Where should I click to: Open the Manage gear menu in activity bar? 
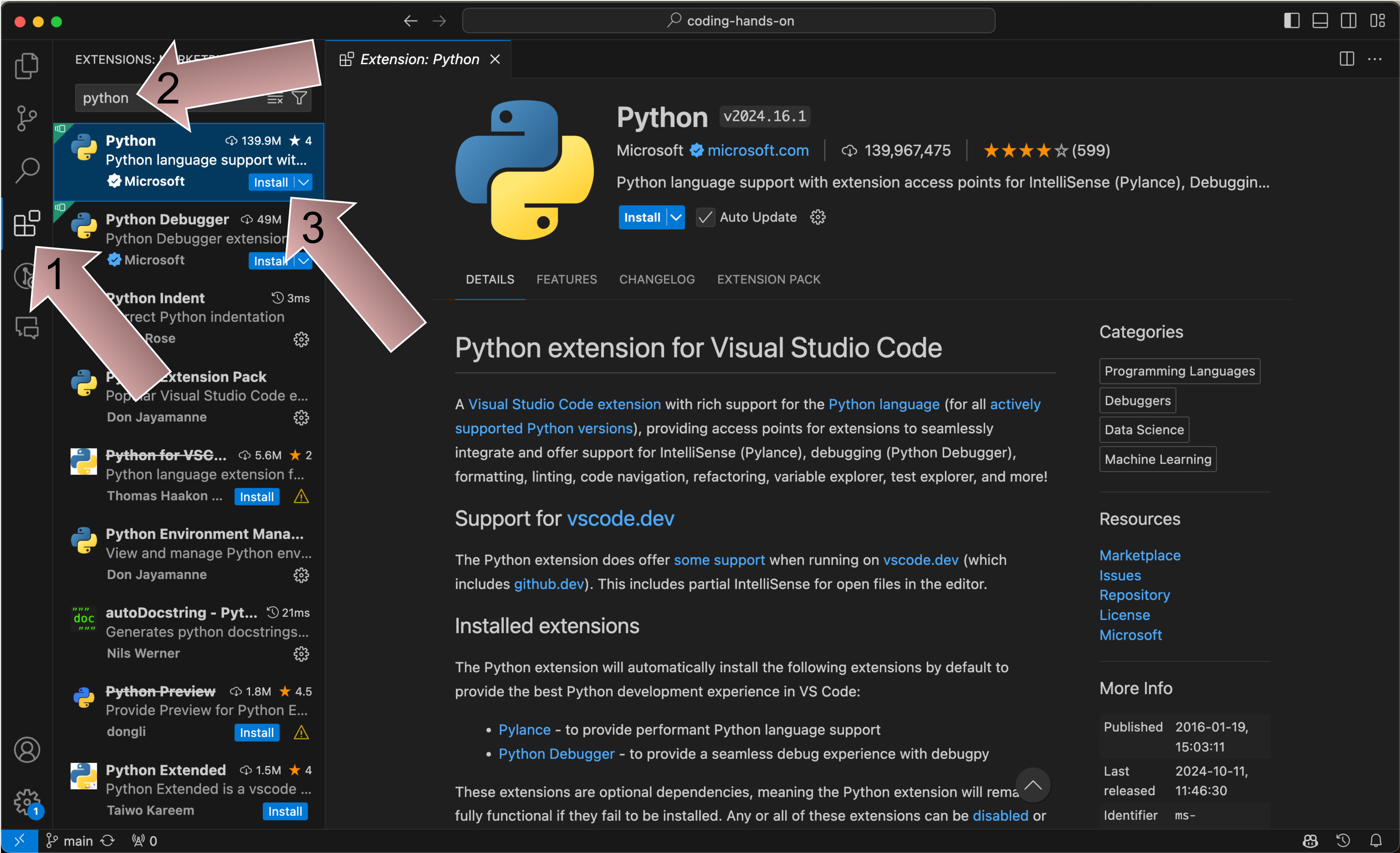coord(27,802)
